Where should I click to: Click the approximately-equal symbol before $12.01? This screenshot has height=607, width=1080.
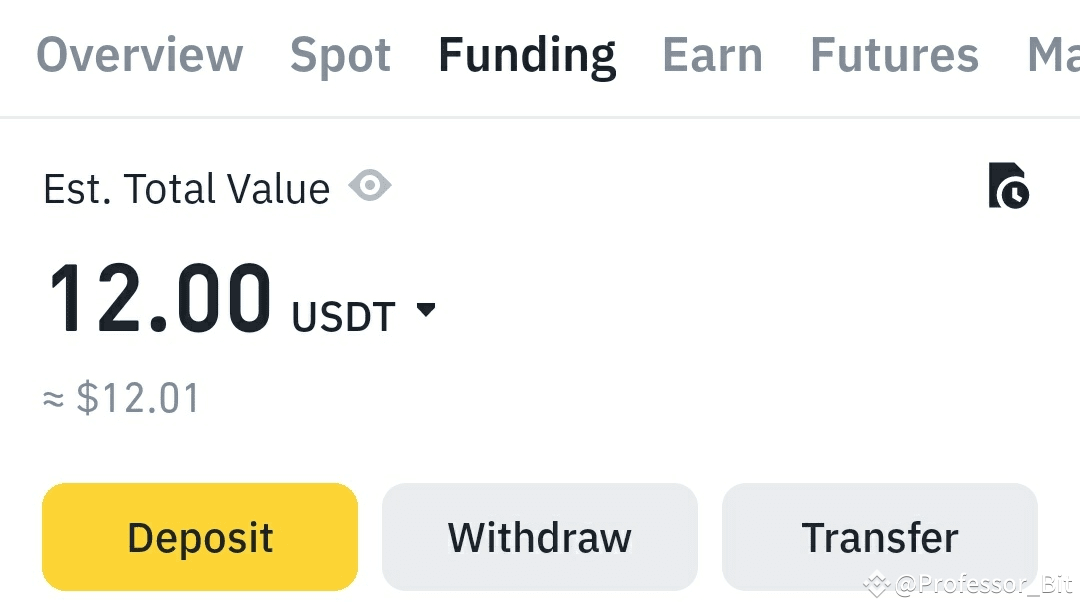[54, 399]
